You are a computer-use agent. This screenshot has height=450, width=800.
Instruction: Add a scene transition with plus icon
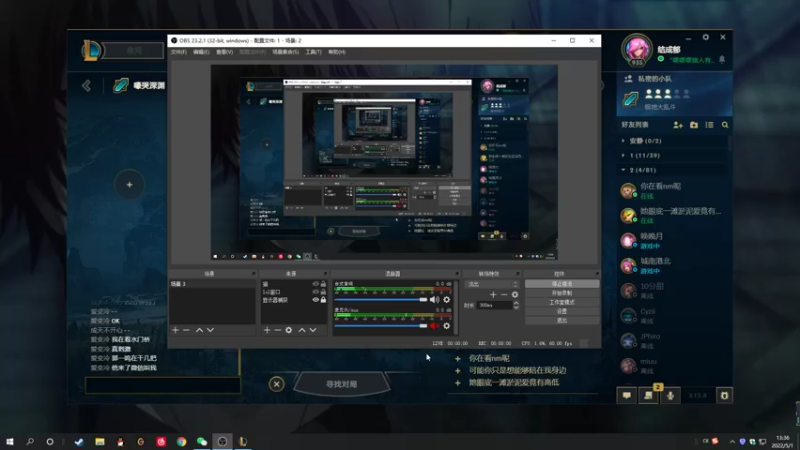coord(493,294)
